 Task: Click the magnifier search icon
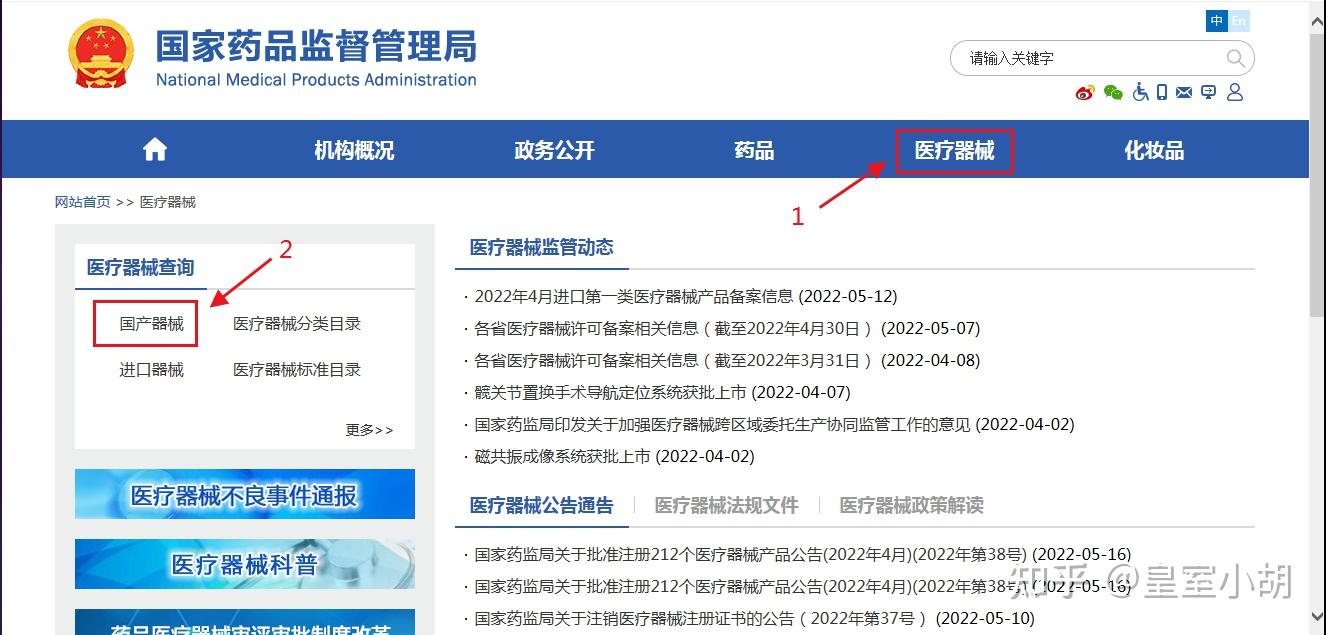pyautogui.click(x=1236, y=58)
